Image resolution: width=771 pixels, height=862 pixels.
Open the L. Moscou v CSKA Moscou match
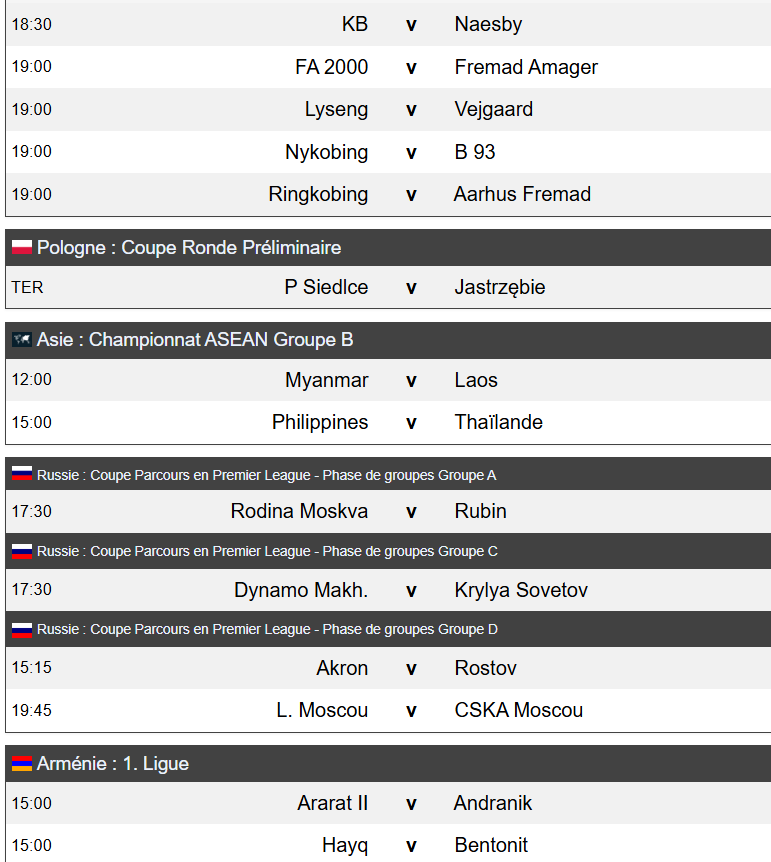[388, 710]
